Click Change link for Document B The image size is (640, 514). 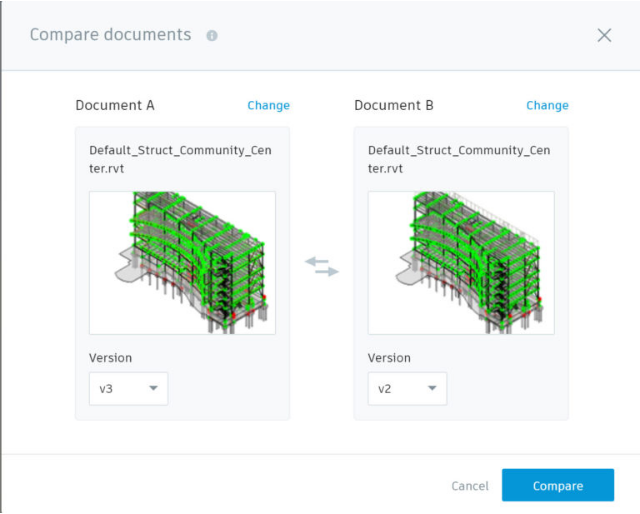click(x=547, y=105)
